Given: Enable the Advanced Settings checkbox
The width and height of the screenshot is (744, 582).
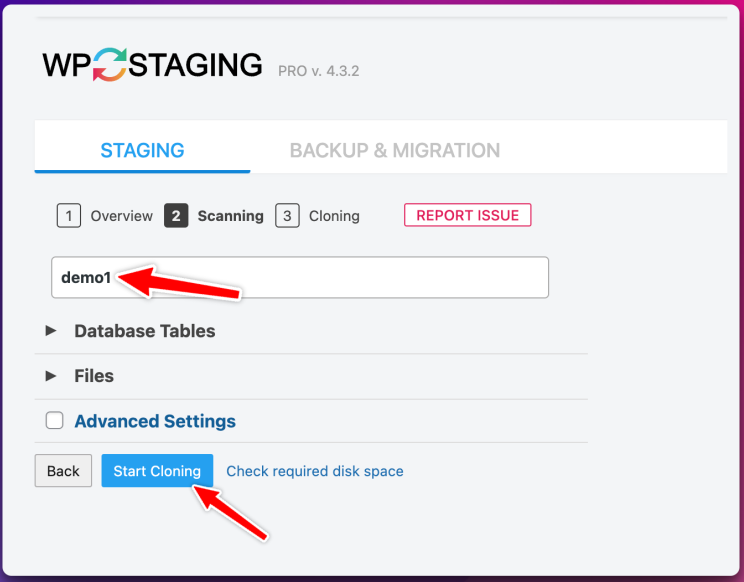Looking at the screenshot, I should coord(55,420).
